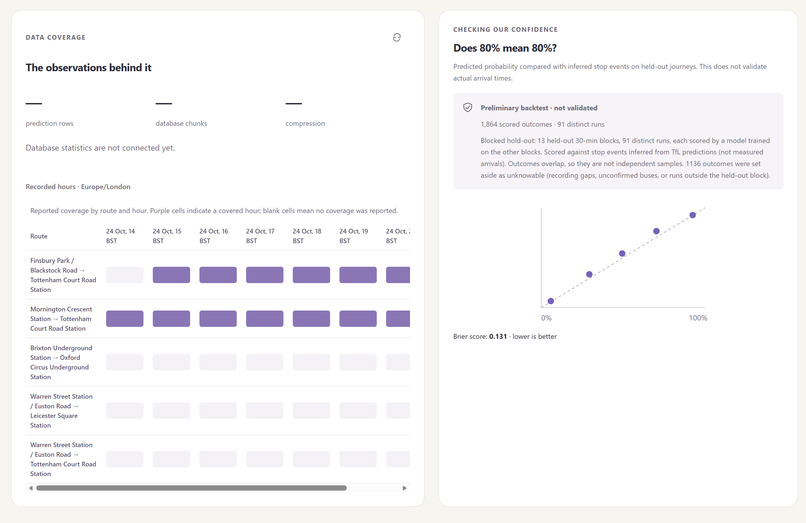Viewport: 806px width, 523px height.
Task: Click the highest calibration point on the chart
Action: tap(692, 215)
